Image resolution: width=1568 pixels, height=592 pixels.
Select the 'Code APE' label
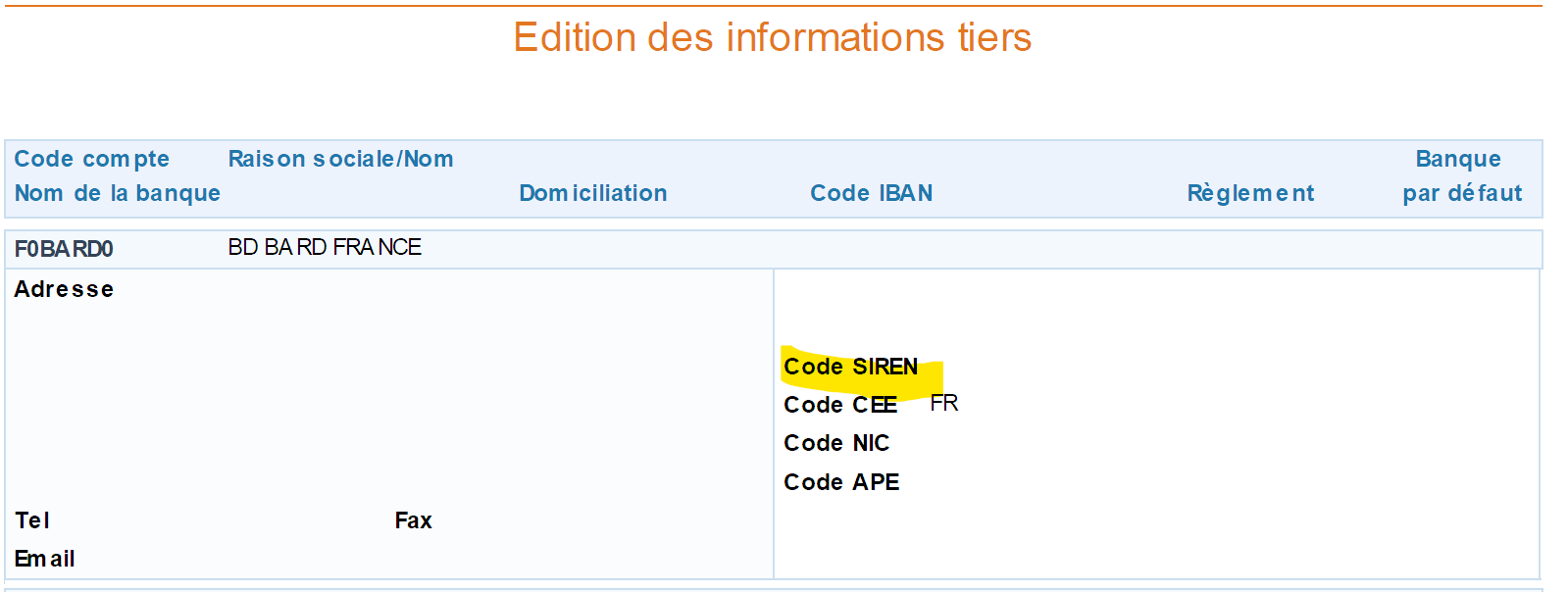pos(841,482)
